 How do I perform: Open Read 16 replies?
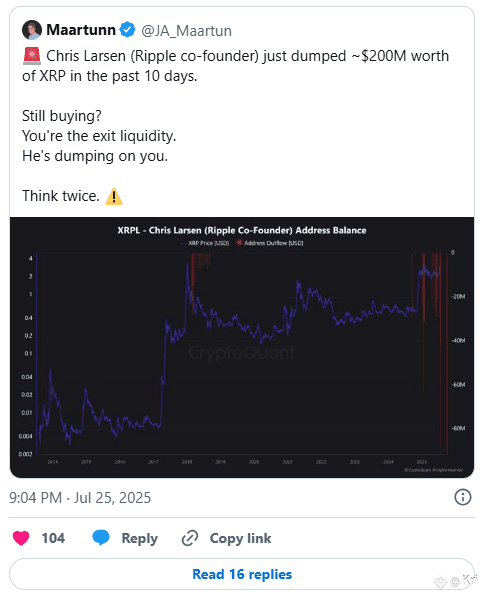242,574
